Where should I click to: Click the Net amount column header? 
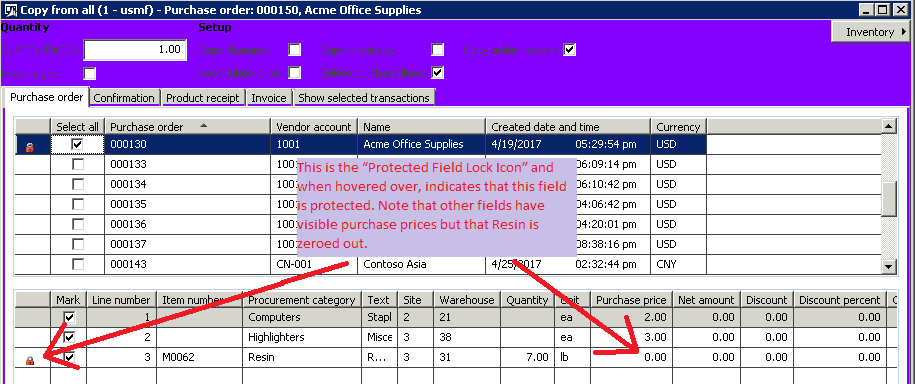tap(706, 300)
